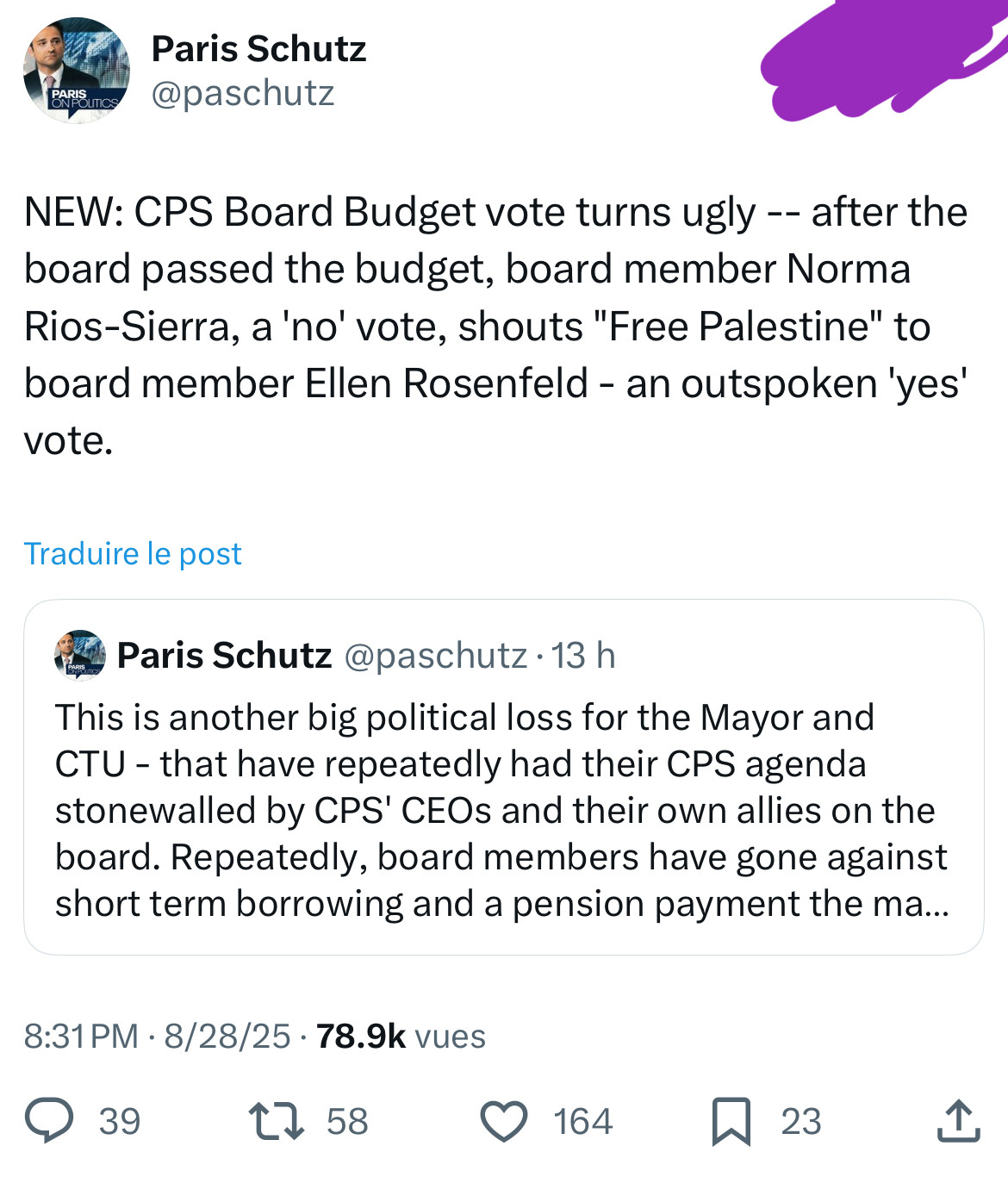Open the @paschutz handle at top
The width and height of the screenshot is (1008, 1202).
[x=243, y=93]
